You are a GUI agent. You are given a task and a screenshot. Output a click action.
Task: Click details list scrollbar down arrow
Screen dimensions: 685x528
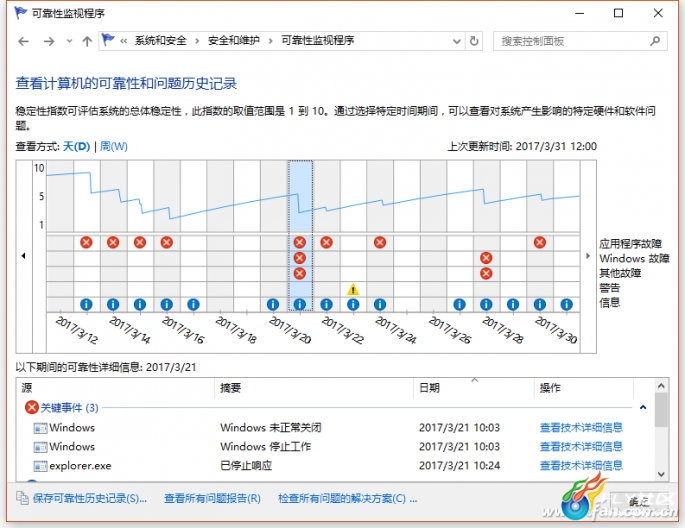click(x=661, y=474)
